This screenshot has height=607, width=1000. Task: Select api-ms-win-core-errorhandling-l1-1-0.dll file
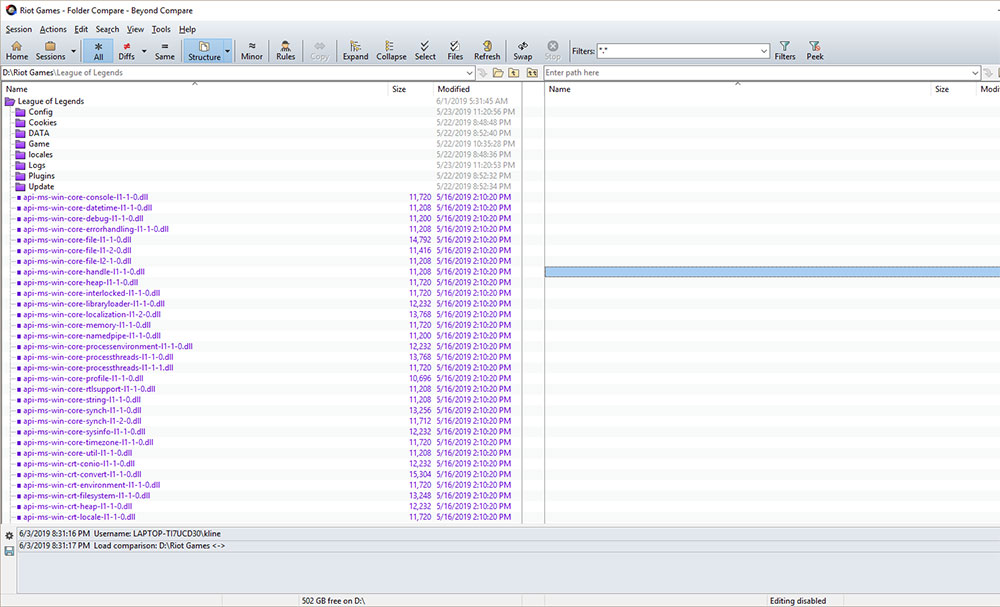pos(96,229)
